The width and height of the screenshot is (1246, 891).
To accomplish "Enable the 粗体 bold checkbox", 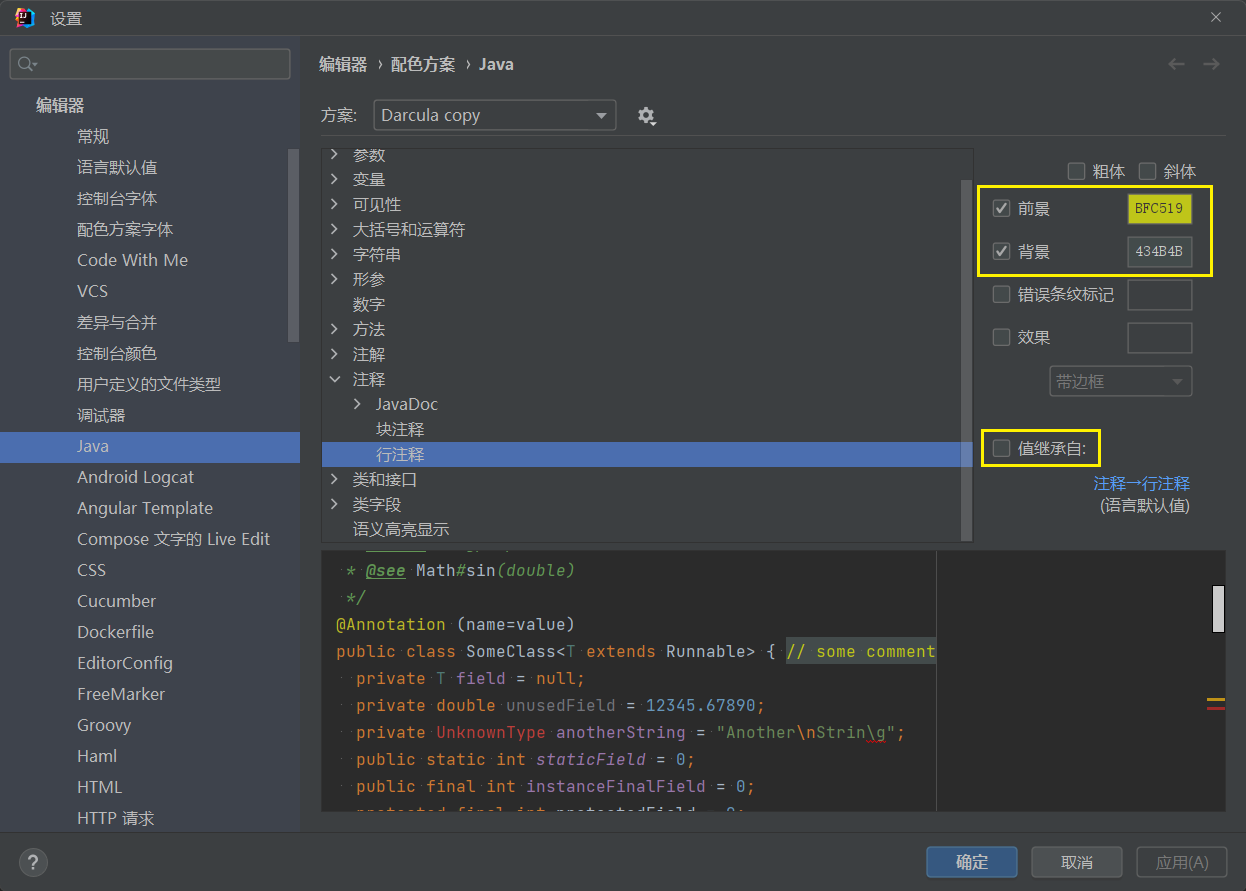I will [1076, 171].
